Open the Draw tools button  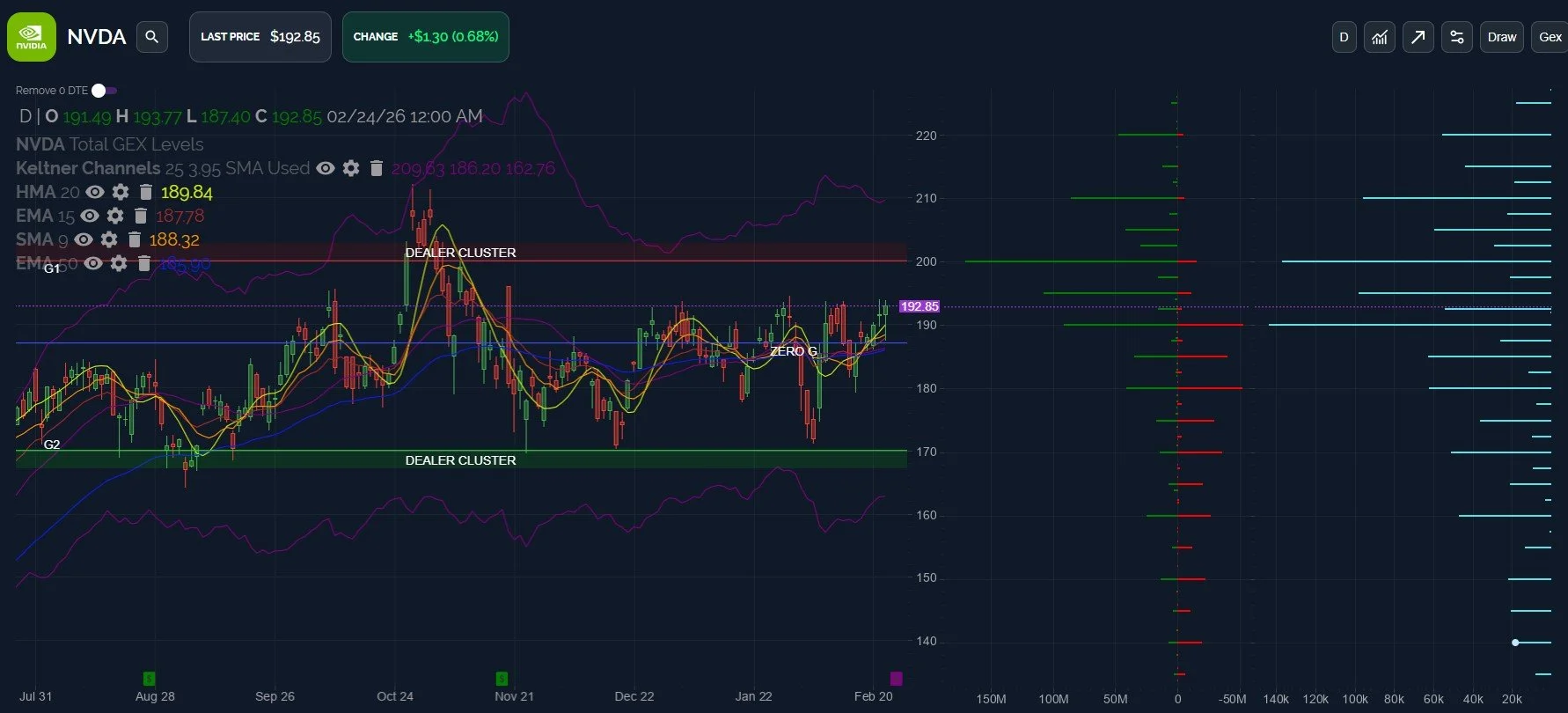(x=1502, y=37)
